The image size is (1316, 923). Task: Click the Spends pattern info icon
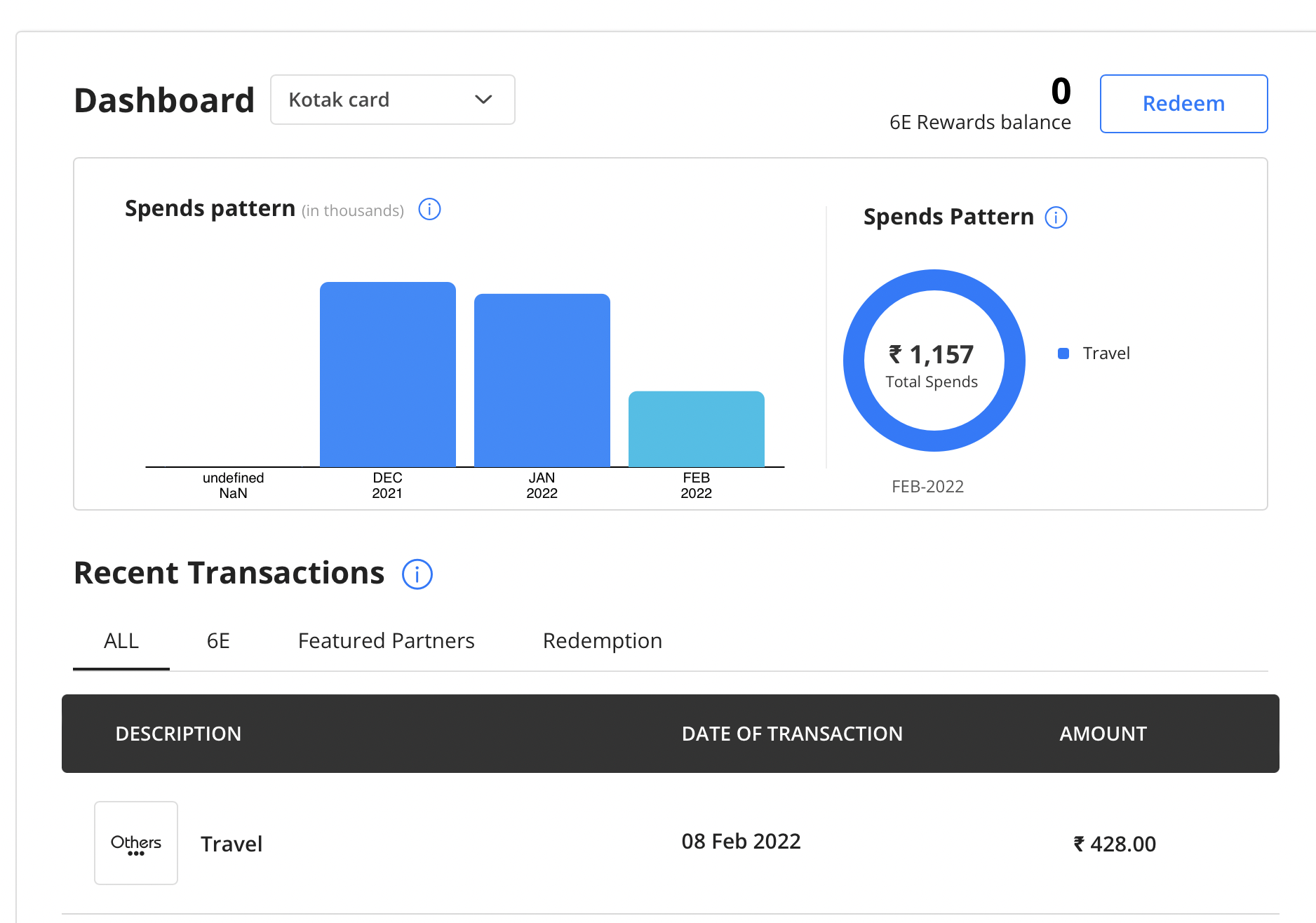coord(429,209)
